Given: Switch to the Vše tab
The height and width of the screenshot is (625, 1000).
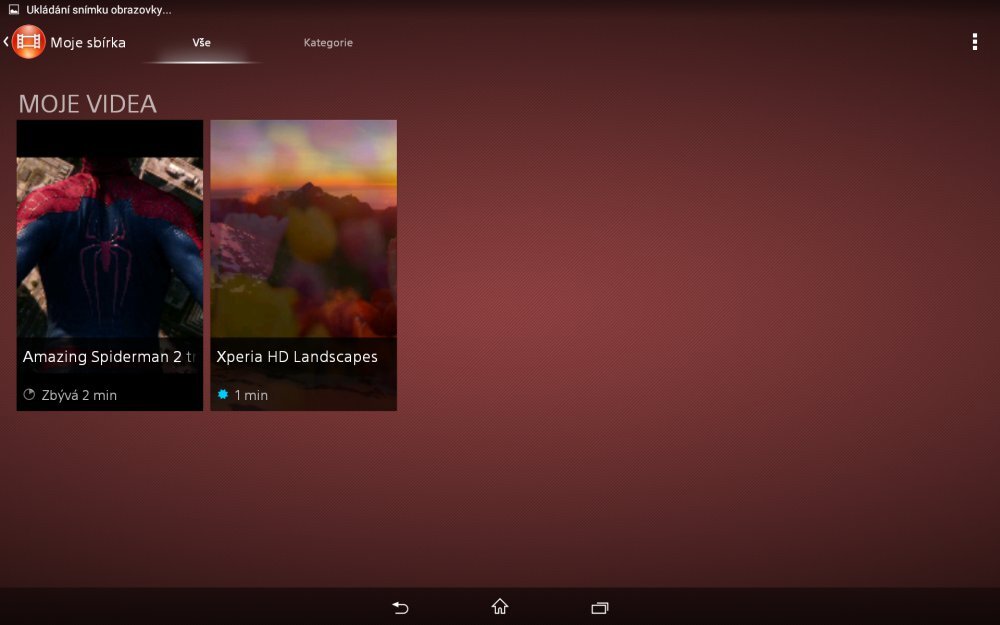Looking at the screenshot, I should coord(202,43).
